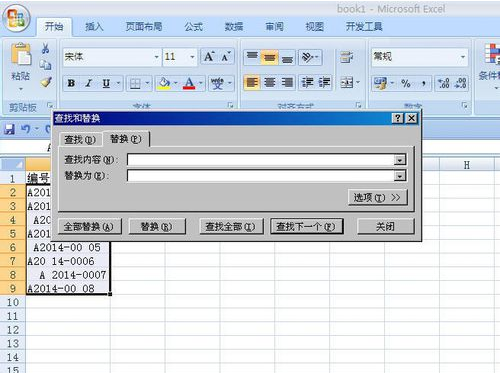Toggle italic formatting
The height and width of the screenshot is (373, 502).
(89, 83)
